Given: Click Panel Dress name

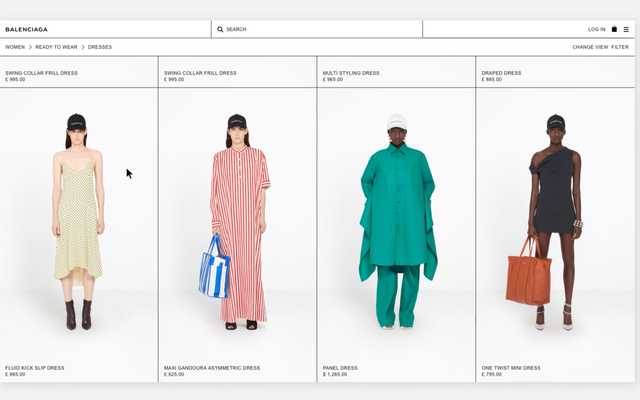Looking at the screenshot, I should point(340,368).
